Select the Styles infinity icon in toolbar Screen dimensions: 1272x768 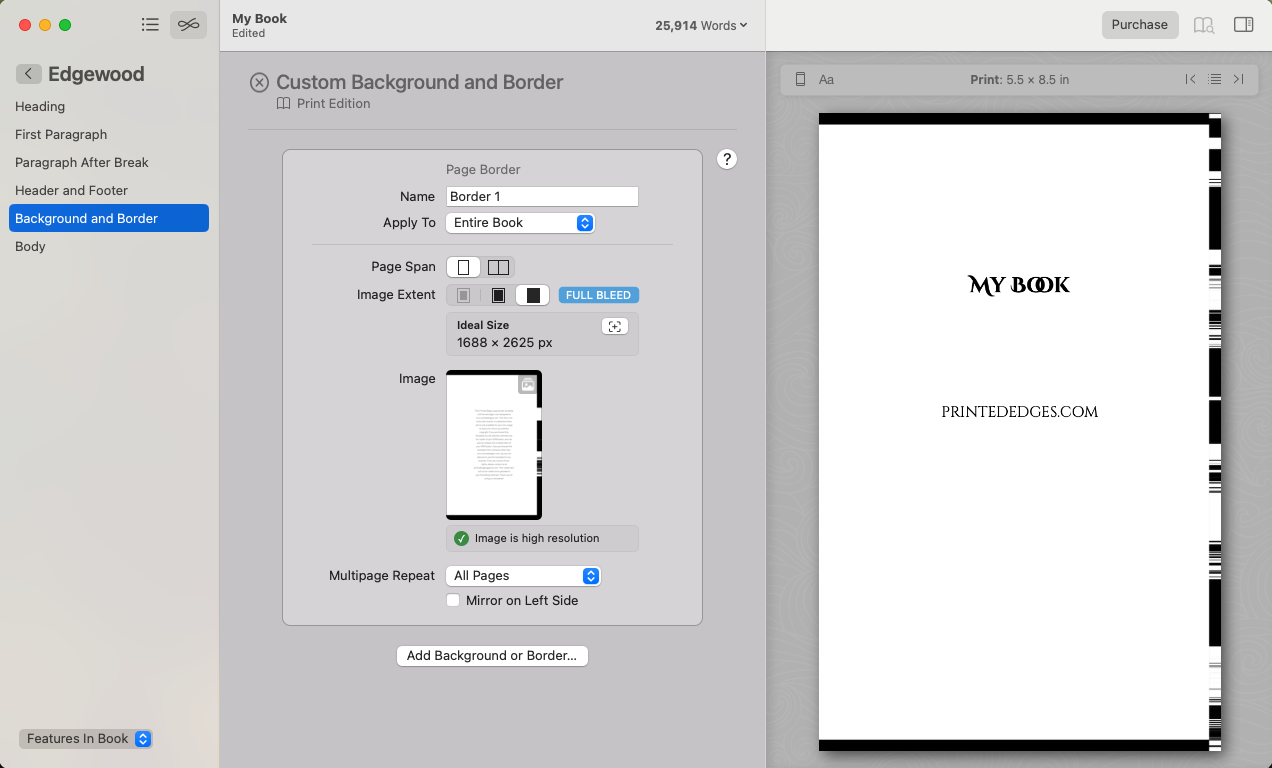(188, 24)
